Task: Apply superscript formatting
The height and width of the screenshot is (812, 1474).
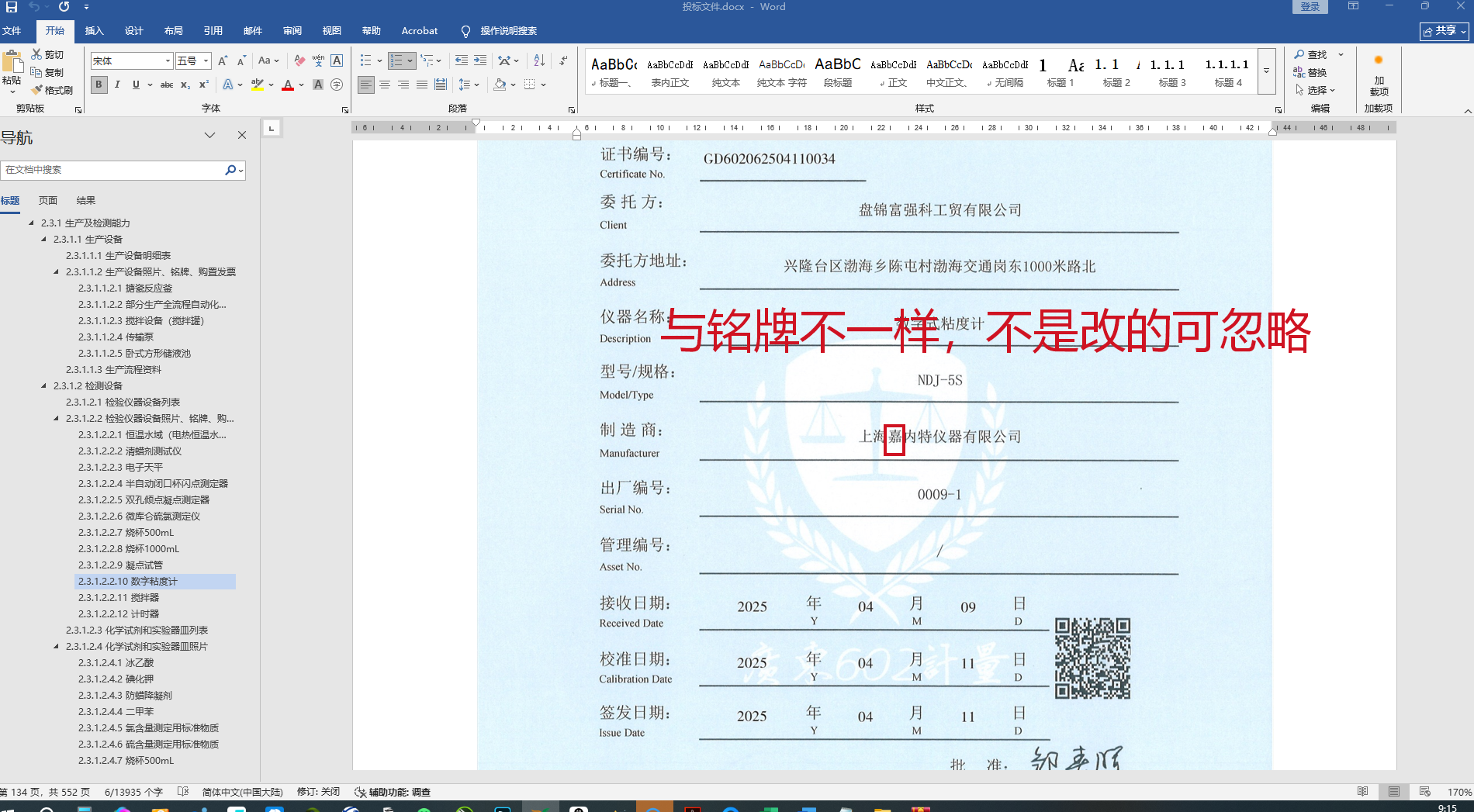Action: [x=204, y=85]
